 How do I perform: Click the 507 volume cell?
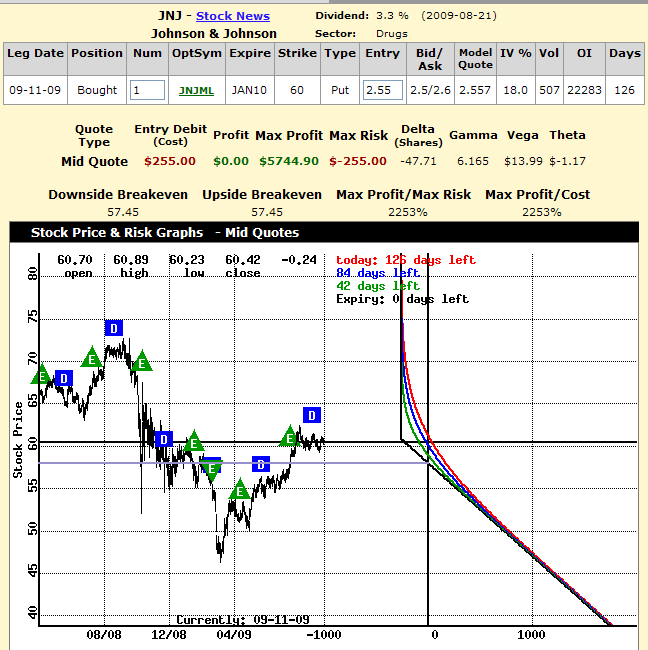(x=549, y=90)
